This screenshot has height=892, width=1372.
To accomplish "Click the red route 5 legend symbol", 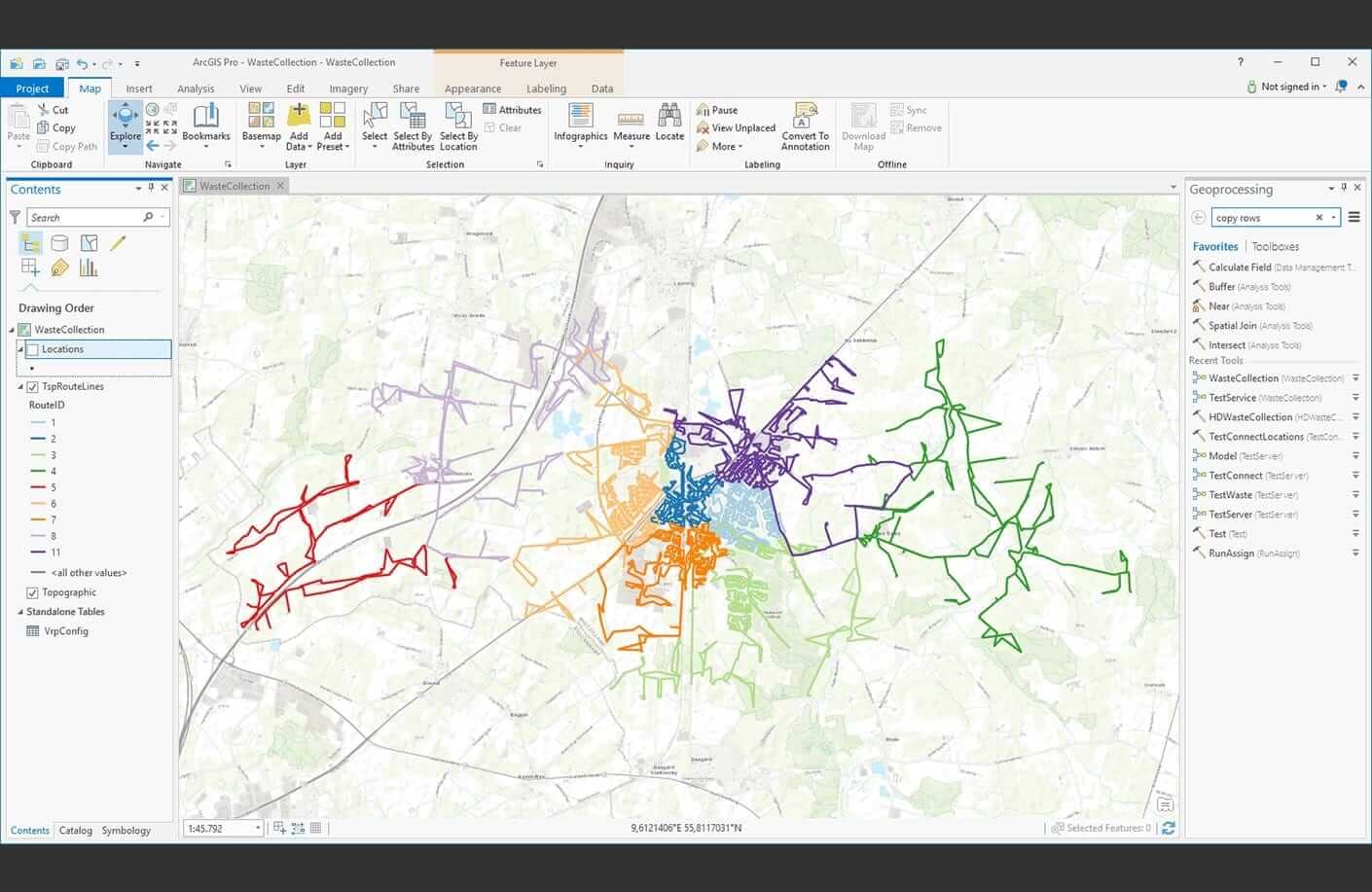I will (x=38, y=487).
